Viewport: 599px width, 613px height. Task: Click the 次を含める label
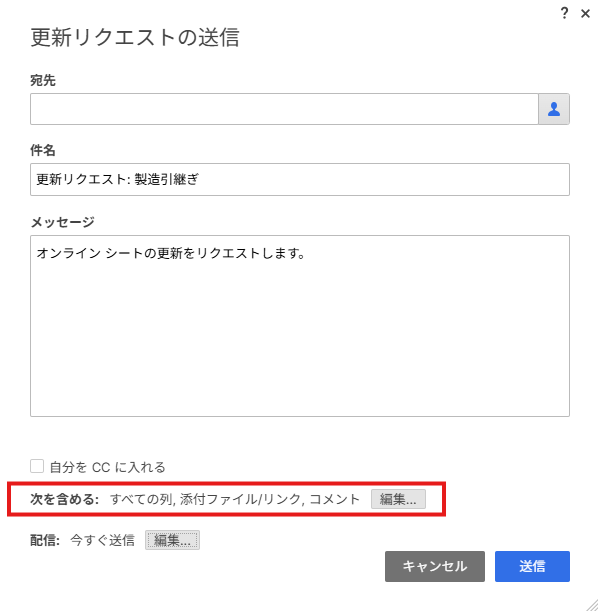65,499
